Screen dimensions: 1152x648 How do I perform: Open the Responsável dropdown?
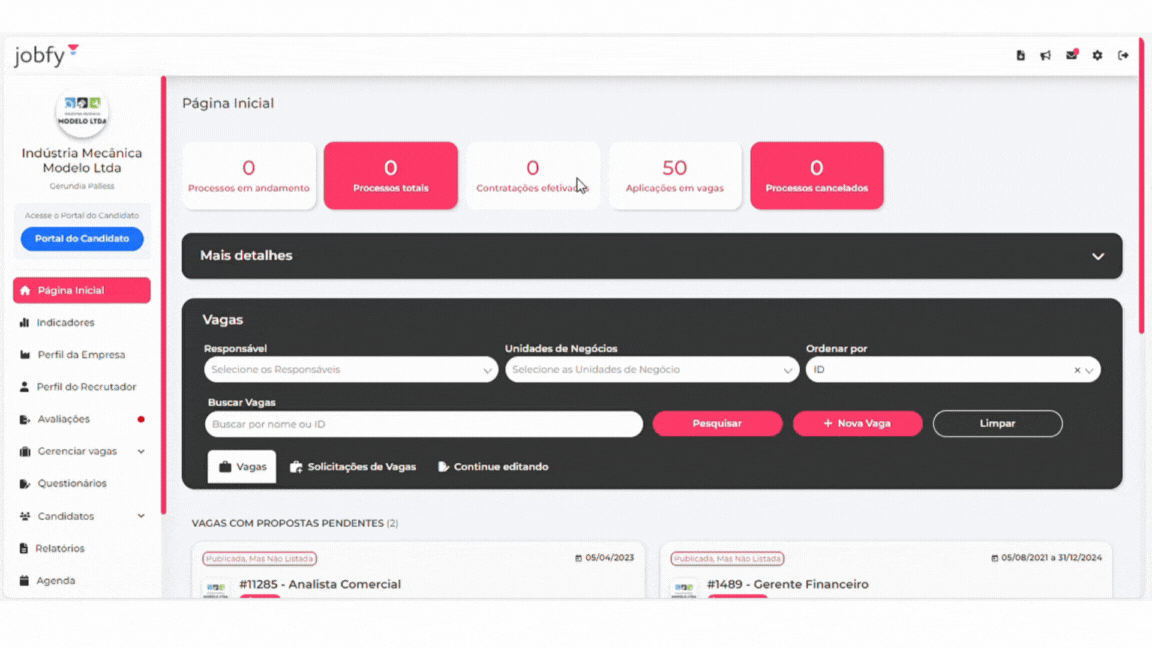pos(350,370)
